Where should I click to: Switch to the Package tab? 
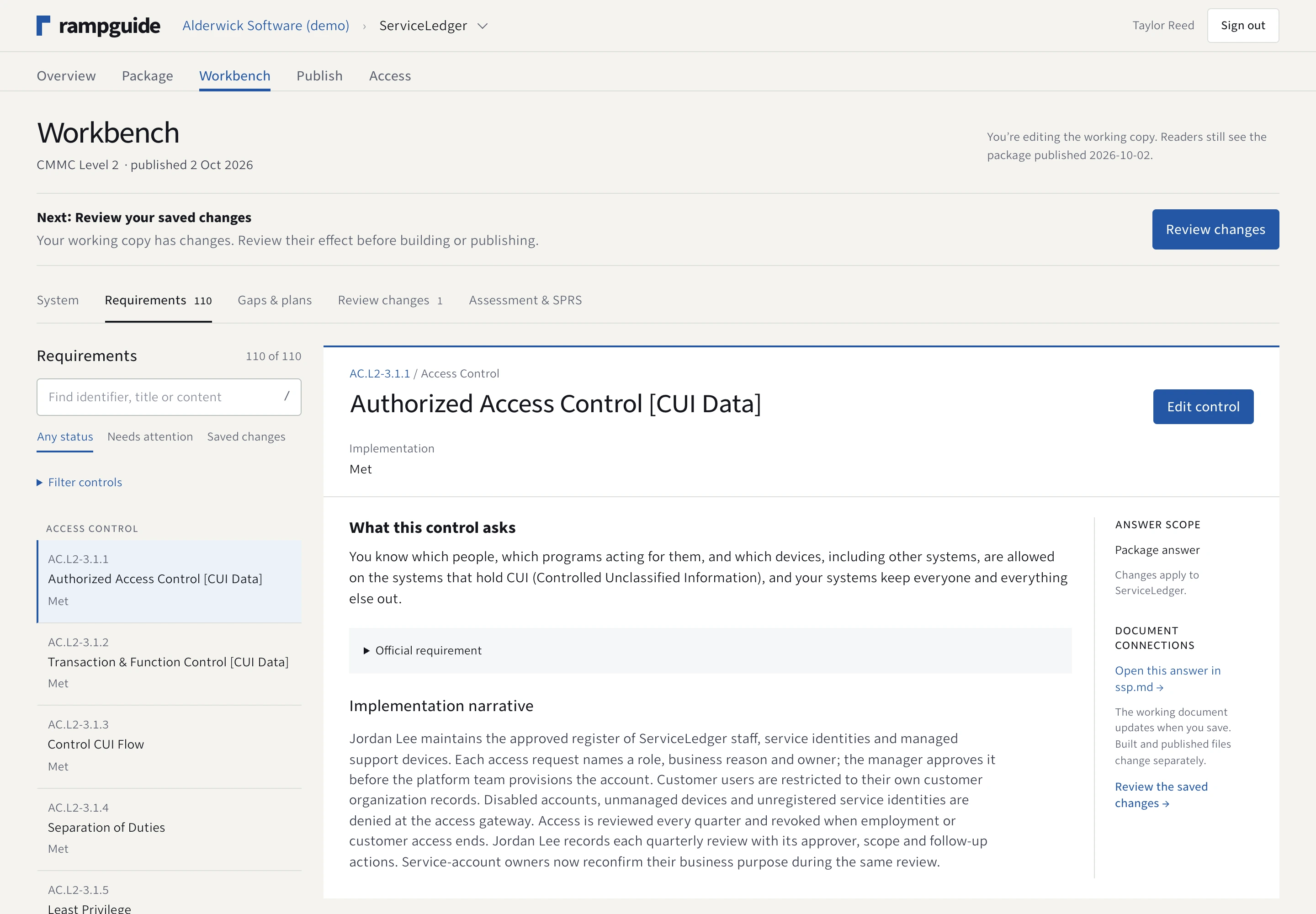[x=147, y=75]
